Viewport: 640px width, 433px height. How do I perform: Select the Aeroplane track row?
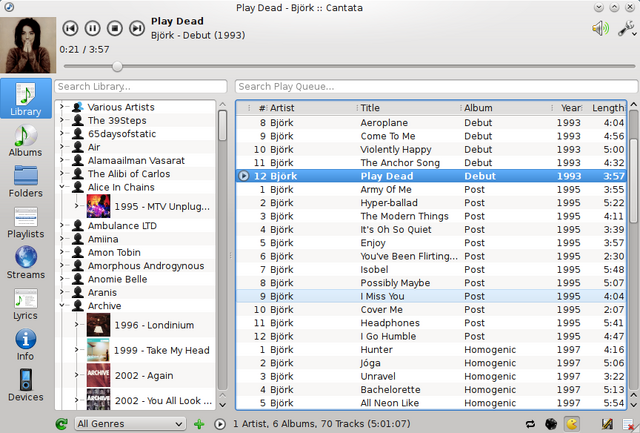click(431, 123)
